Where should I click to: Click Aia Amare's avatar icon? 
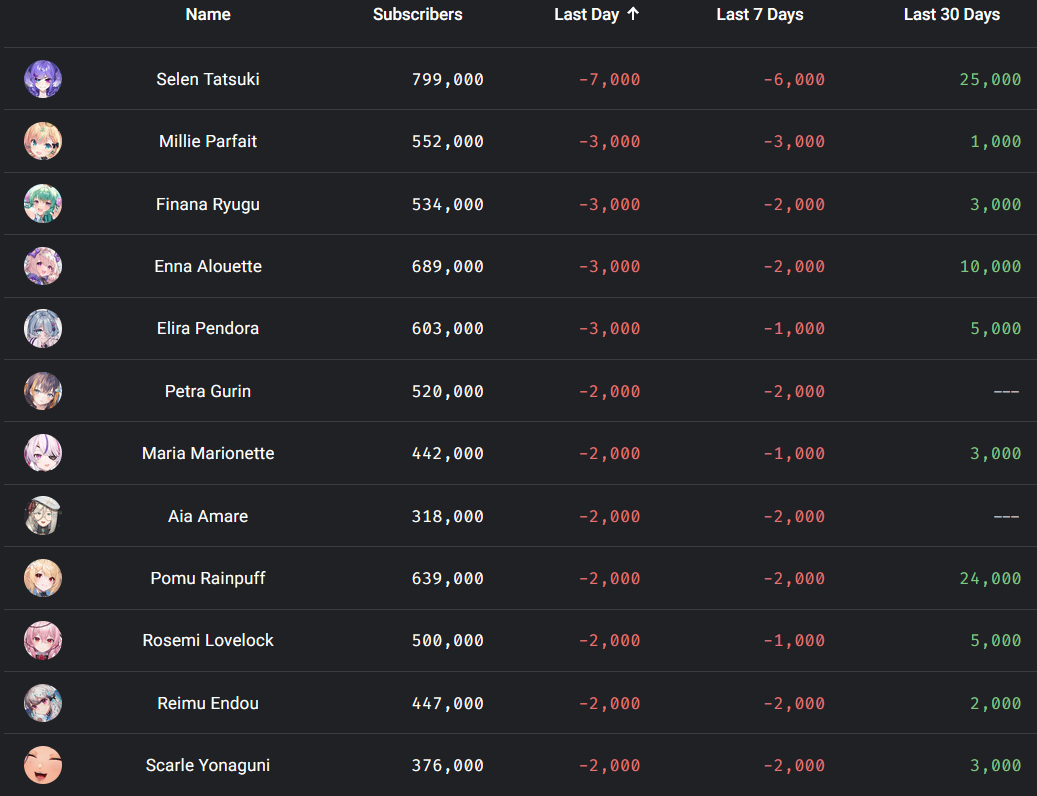43,516
